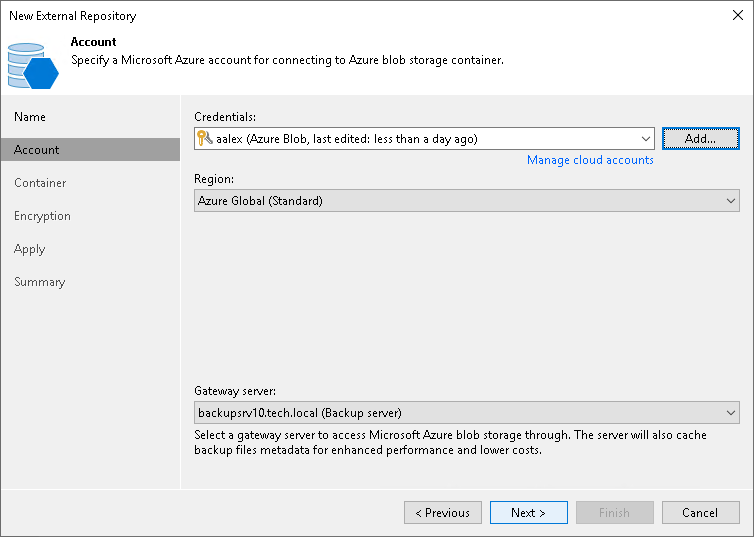
Task: Select the Account wizard step
Action: (37, 150)
